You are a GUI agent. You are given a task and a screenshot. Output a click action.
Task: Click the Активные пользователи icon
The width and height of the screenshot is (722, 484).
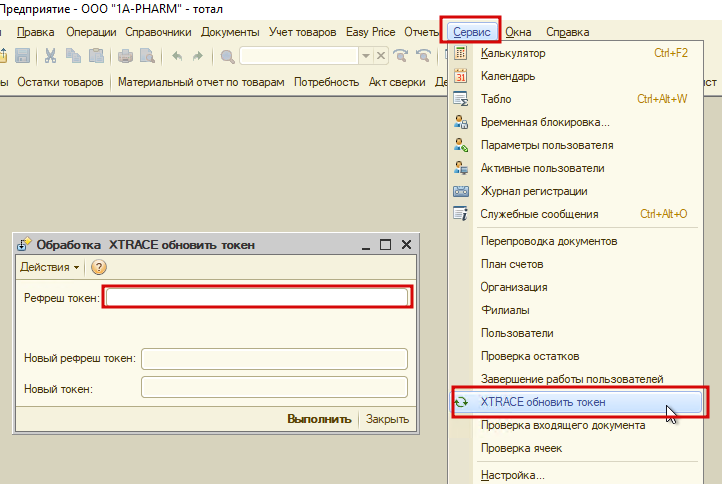(461, 168)
